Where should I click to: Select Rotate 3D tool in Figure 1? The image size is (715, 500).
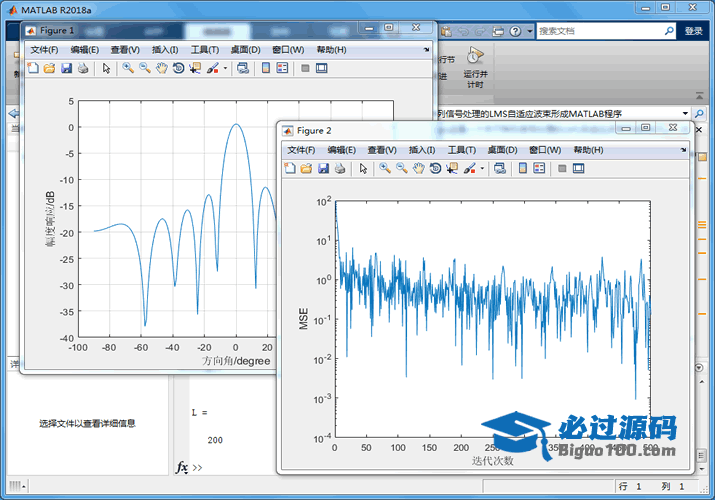[178, 68]
